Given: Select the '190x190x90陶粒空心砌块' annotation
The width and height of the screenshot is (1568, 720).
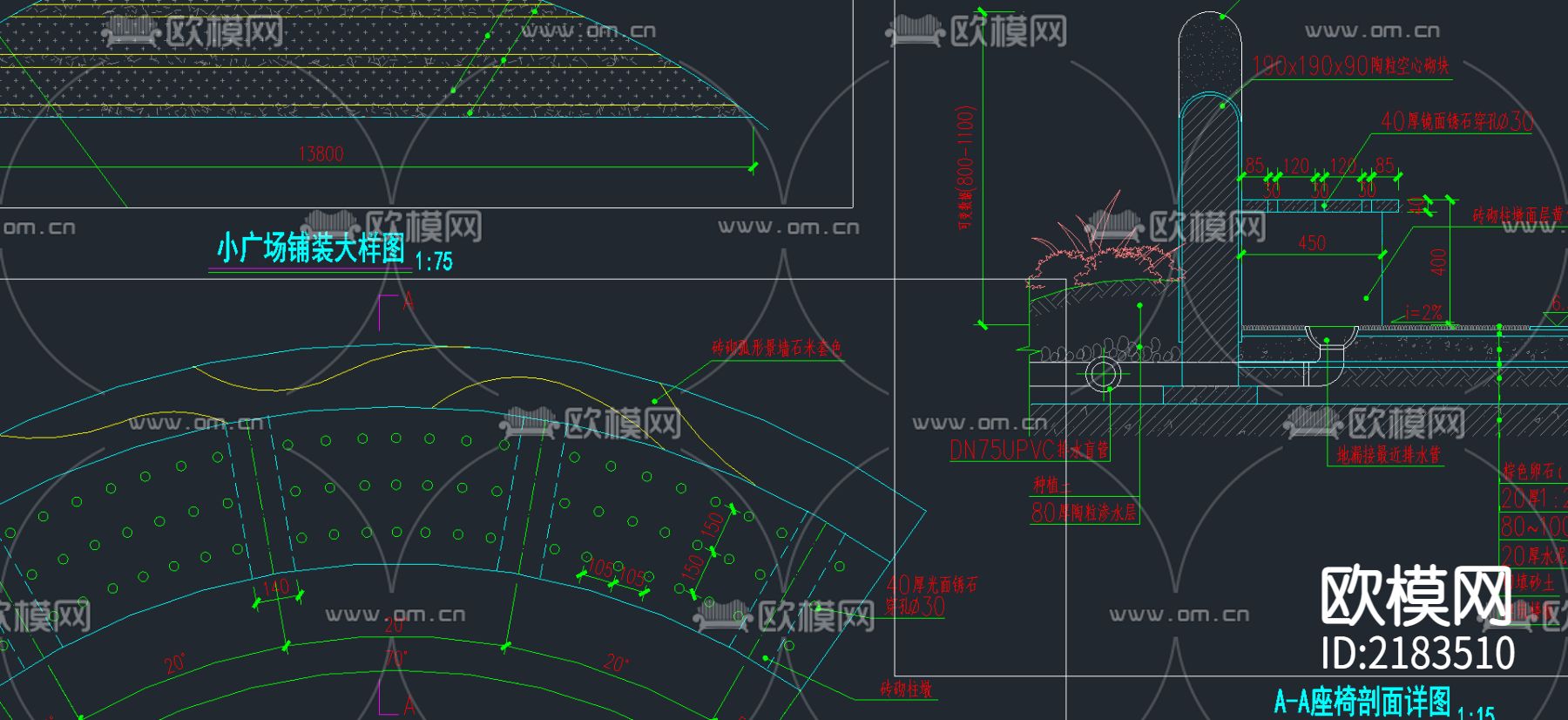Looking at the screenshot, I should (x=1350, y=65).
